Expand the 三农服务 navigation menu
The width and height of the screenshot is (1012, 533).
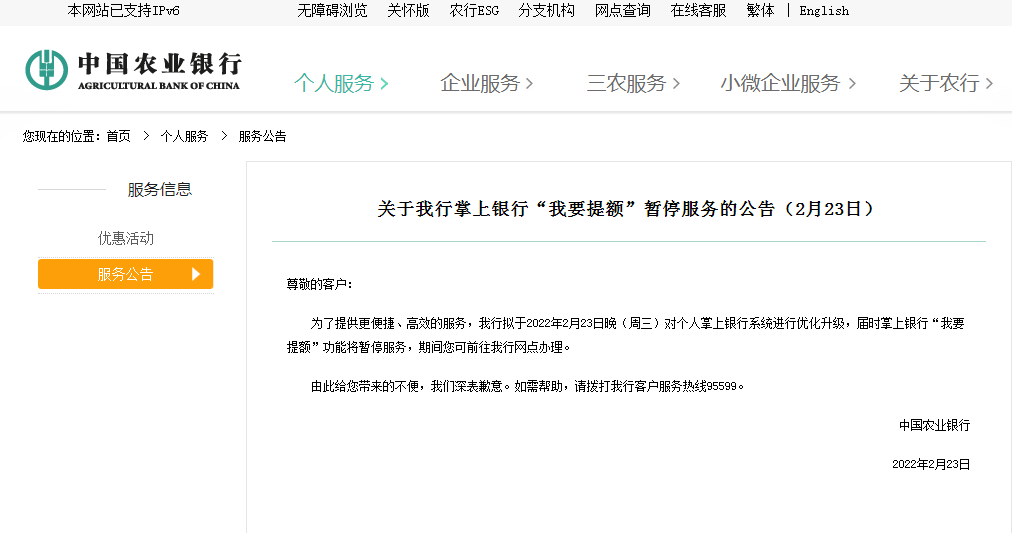point(633,84)
